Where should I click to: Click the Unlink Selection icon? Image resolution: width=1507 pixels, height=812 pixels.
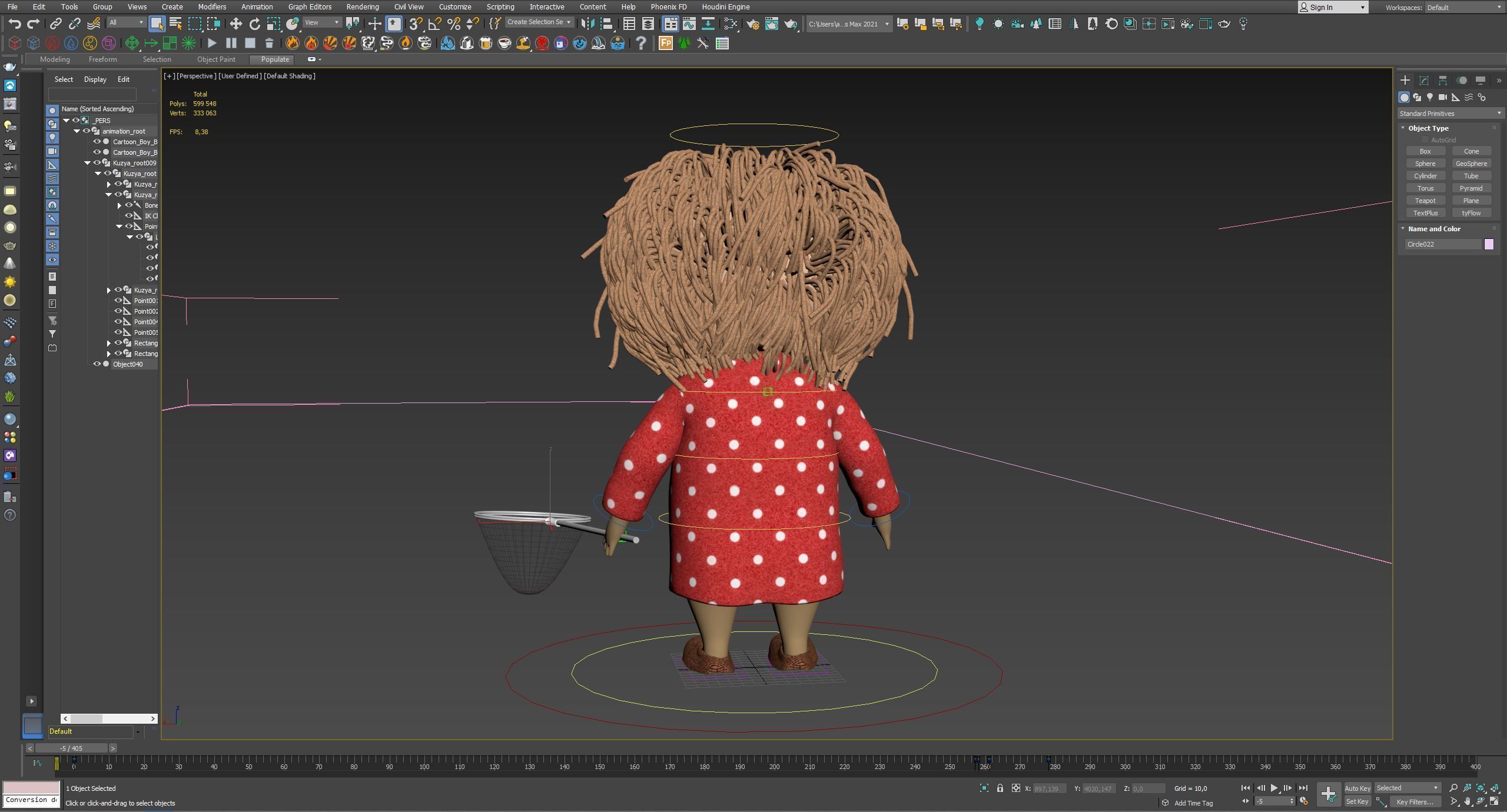pyautogui.click(x=74, y=24)
